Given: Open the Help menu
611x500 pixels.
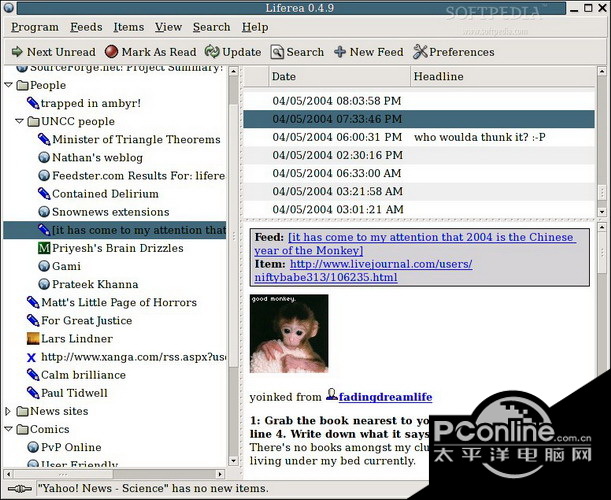Looking at the screenshot, I should tap(255, 27).
